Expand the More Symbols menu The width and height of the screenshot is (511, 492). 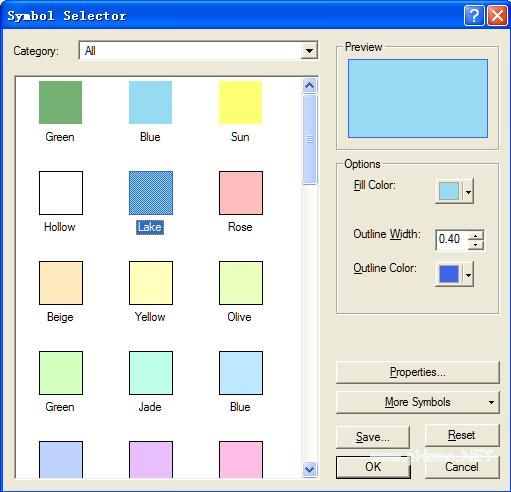418,402
